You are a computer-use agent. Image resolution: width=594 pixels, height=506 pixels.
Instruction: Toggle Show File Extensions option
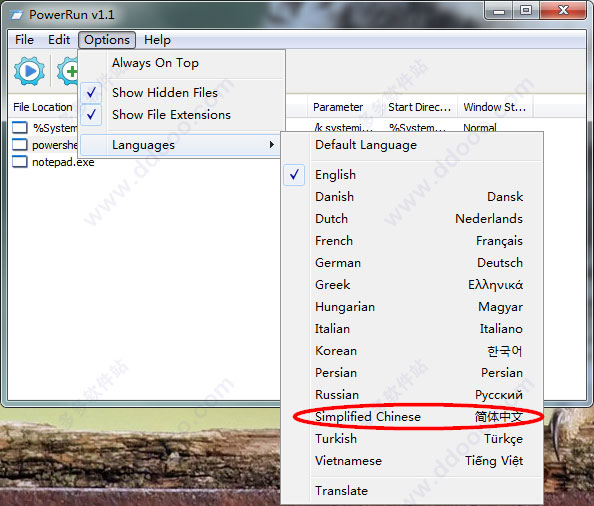tap(181, 115)
